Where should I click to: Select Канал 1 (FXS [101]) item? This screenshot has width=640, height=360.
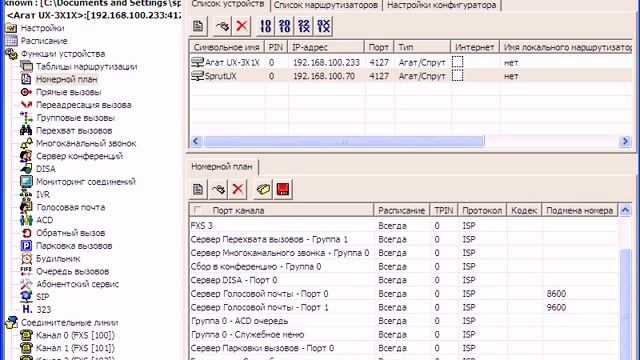[x=75, y=348]
